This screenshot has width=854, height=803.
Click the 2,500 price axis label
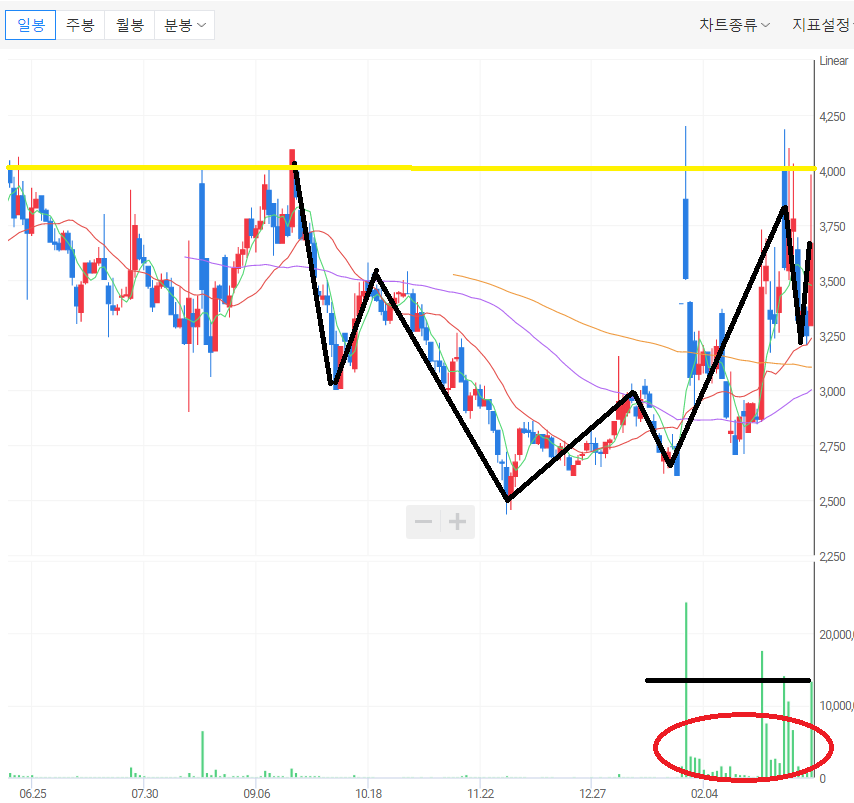[832, 502]
